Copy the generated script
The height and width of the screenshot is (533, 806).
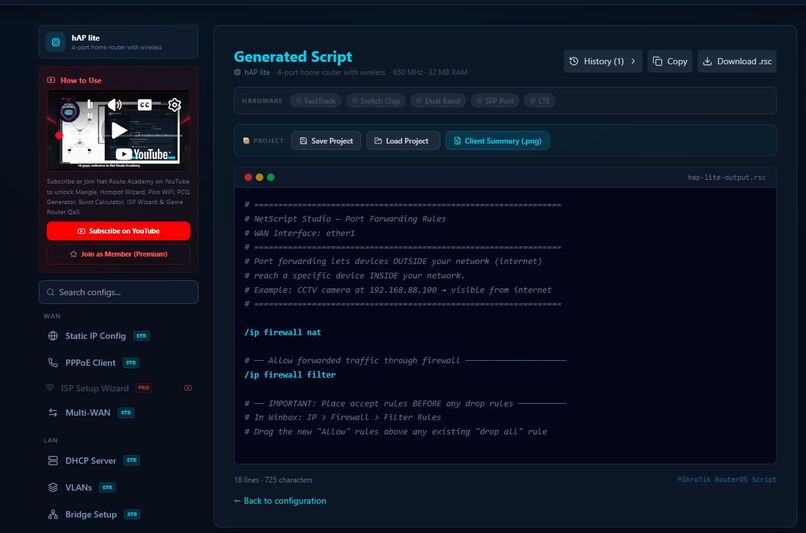[x=670, y=61]
